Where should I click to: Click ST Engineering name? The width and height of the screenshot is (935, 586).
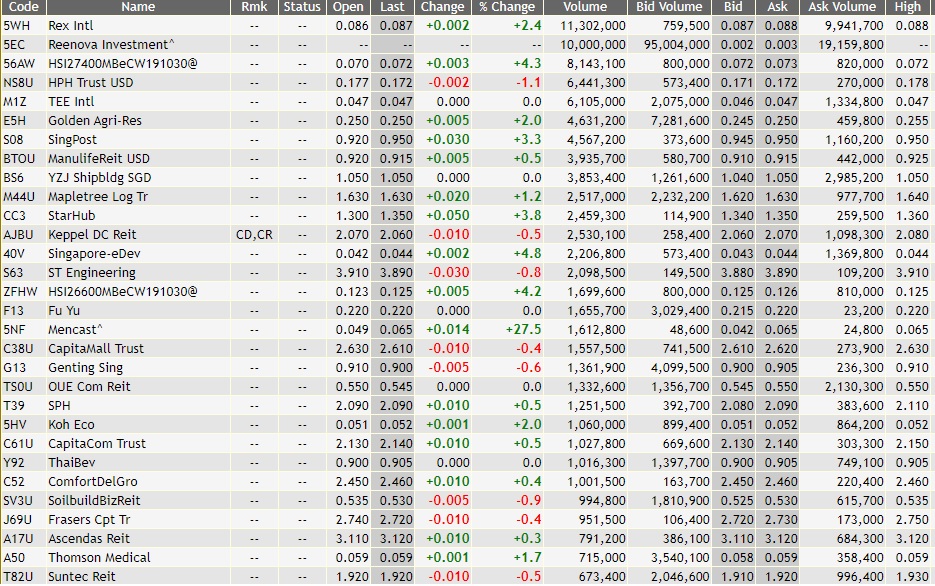pyautogui.click(x=92, y=273)
